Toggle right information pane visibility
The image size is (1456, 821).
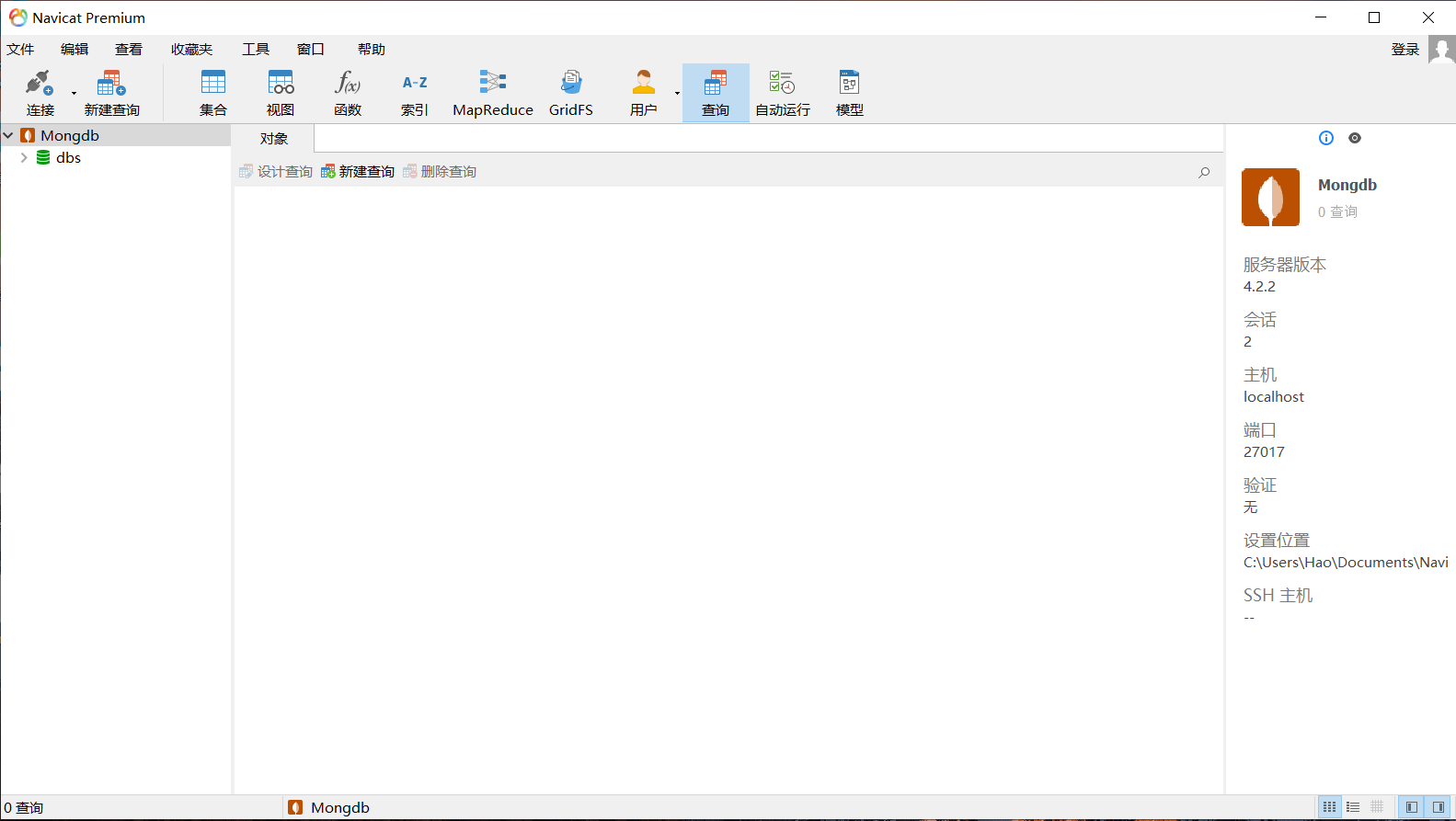pyautogui.click(x=1439, y=807)
